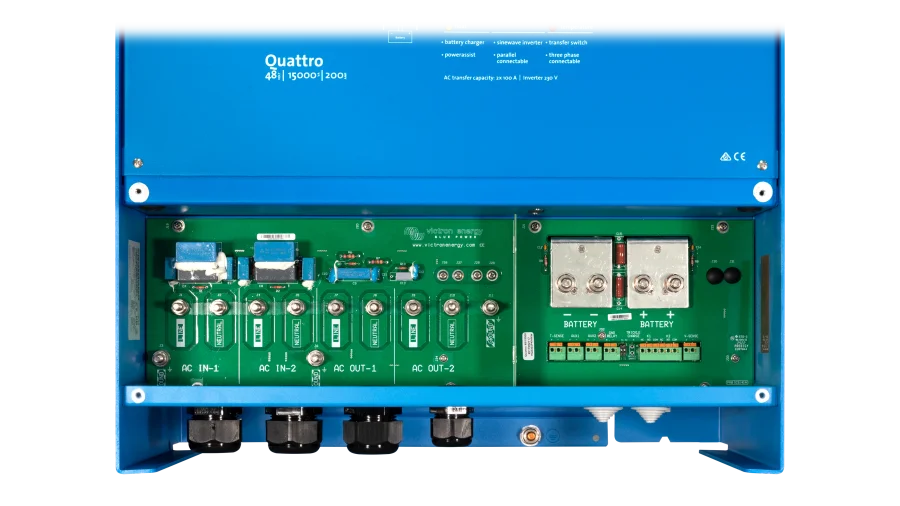Click the www.victronenergy.com text
This screenshot has width=900, height=506.
tap(444, 245)
